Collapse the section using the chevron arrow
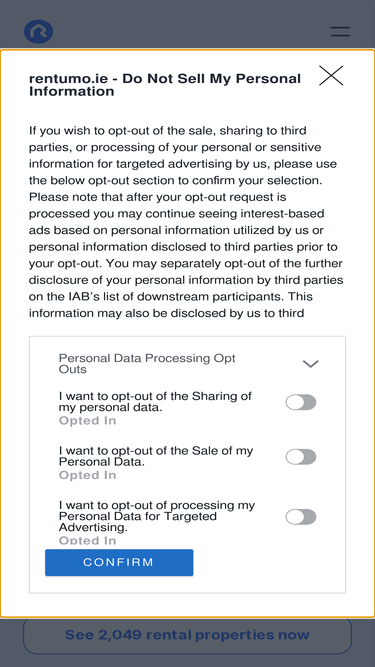The width and height of the screenshot is (375, 667). (310, 364)
